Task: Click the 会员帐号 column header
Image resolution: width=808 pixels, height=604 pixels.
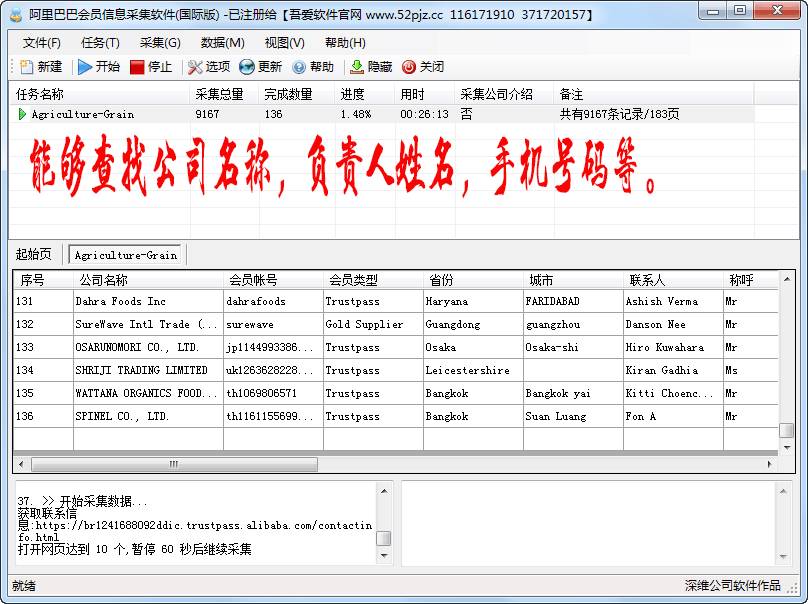Action: [273, 280]
